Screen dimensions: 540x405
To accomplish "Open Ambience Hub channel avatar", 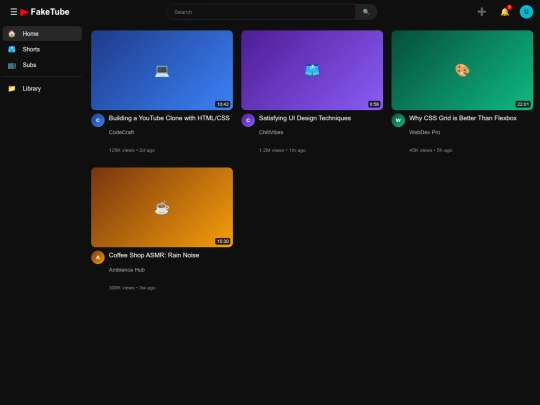I will [x=98, y=257].
